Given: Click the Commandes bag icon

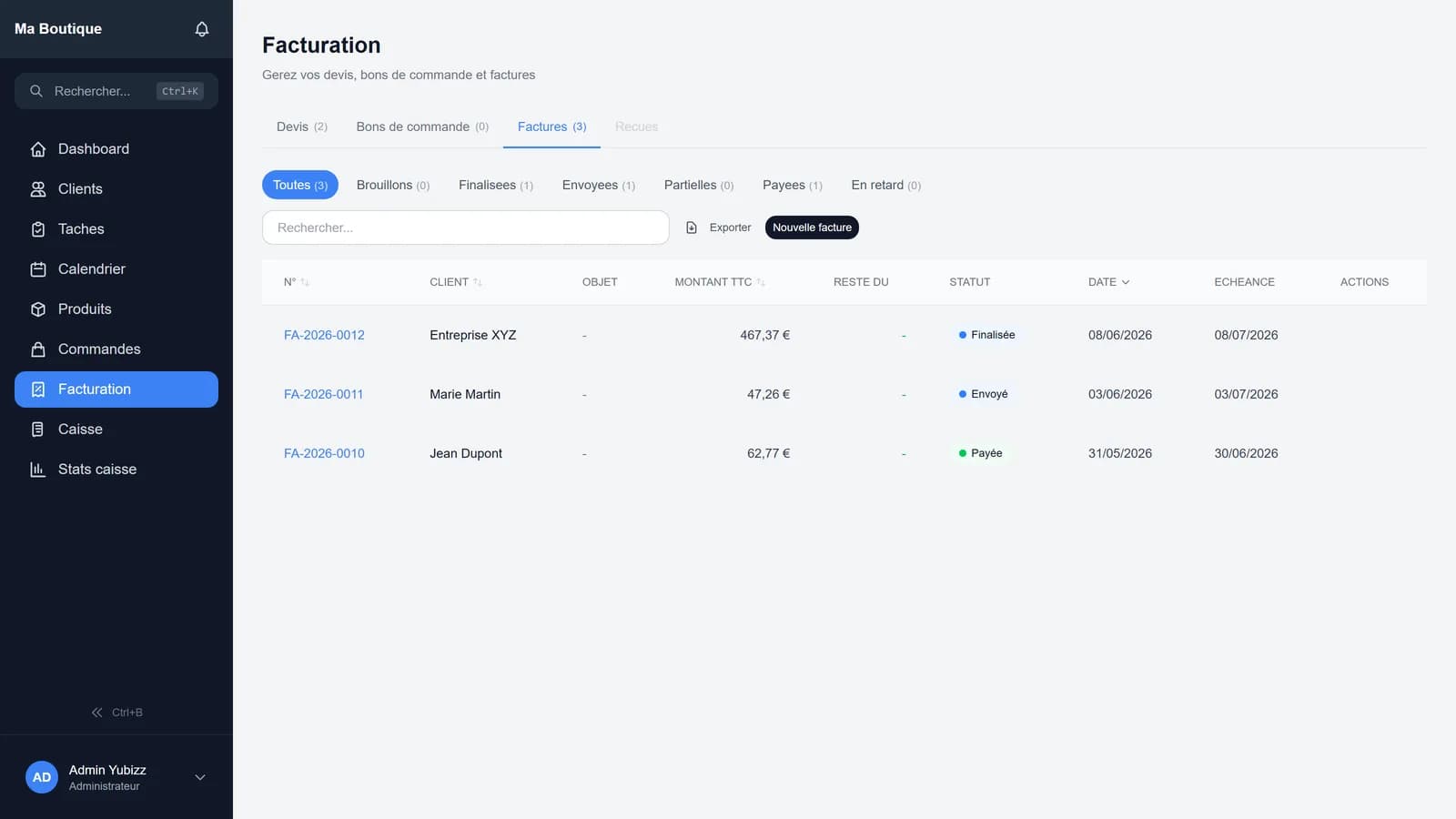Looking at the screenshot, I should (x=38, y=349).
